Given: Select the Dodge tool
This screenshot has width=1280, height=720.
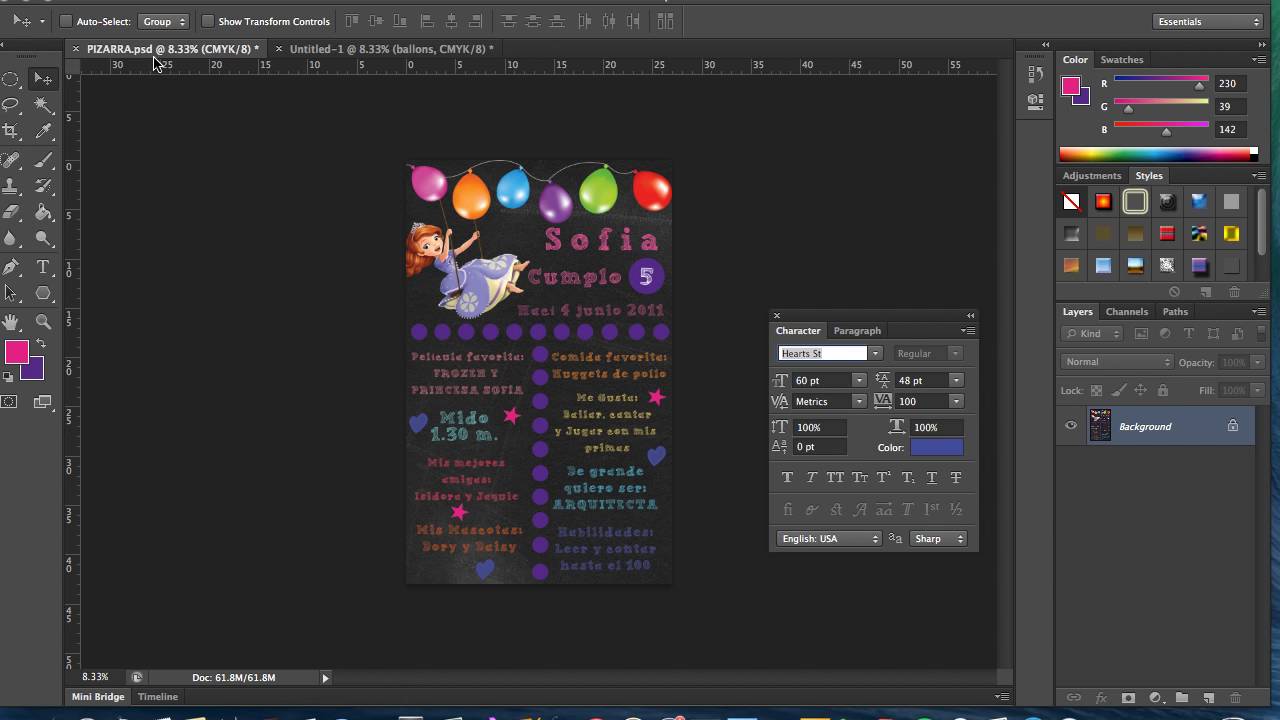Looking at the screenshot, I should [43, 238].
